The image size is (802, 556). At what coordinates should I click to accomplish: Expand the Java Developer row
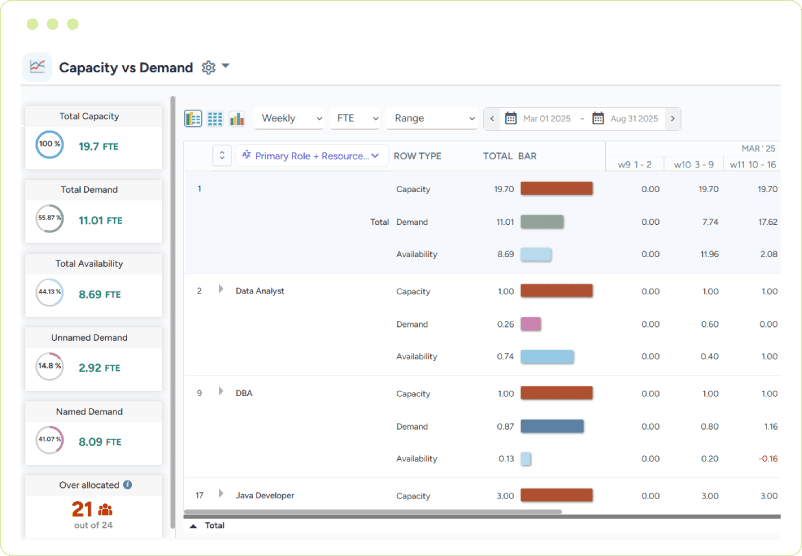(x=221, y=494)
